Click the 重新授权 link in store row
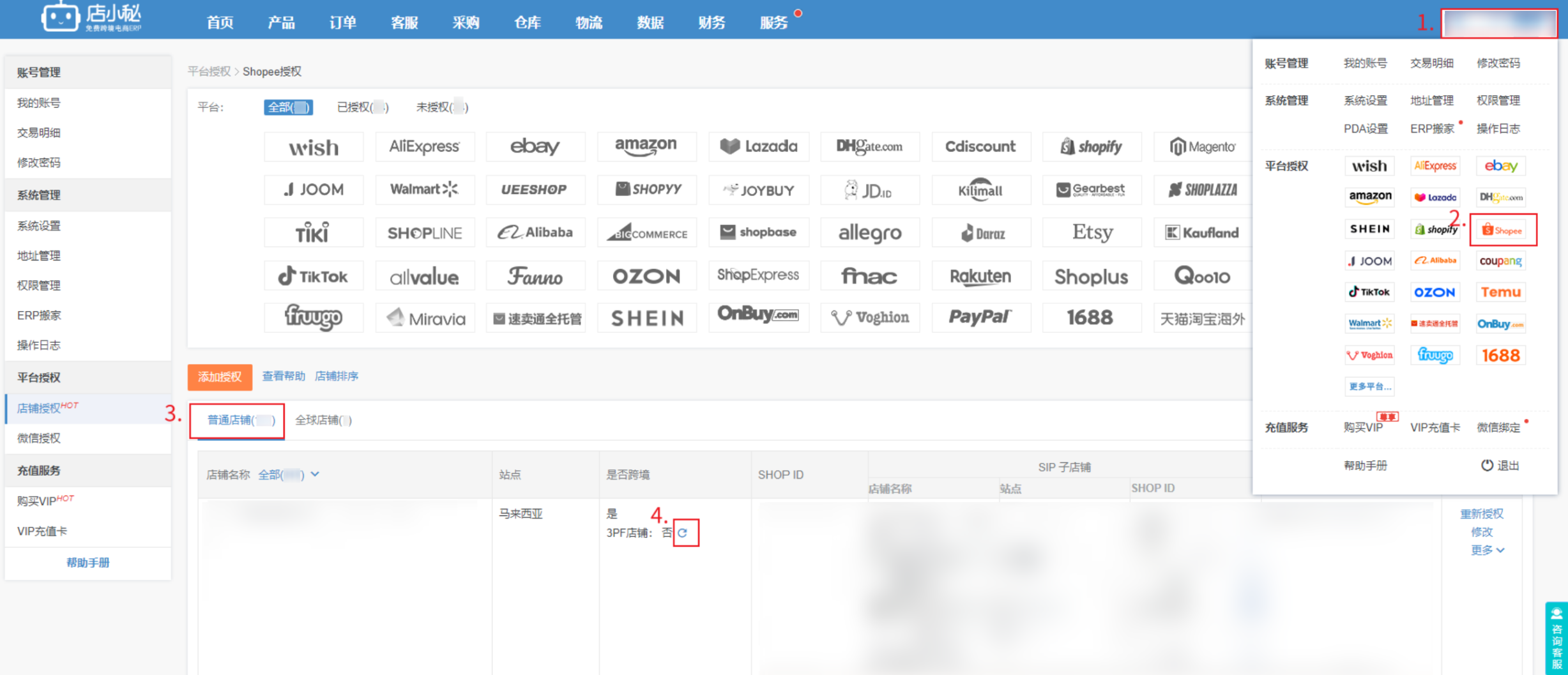This screenshot has width=1568, height=675. click(1481, 513)
